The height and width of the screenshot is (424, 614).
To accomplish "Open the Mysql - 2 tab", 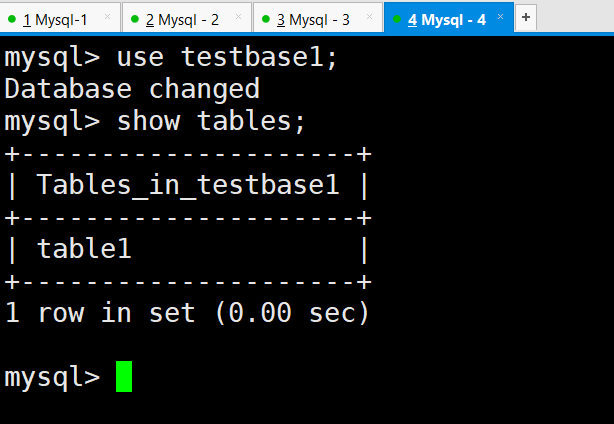I will [x=186, y=18].
